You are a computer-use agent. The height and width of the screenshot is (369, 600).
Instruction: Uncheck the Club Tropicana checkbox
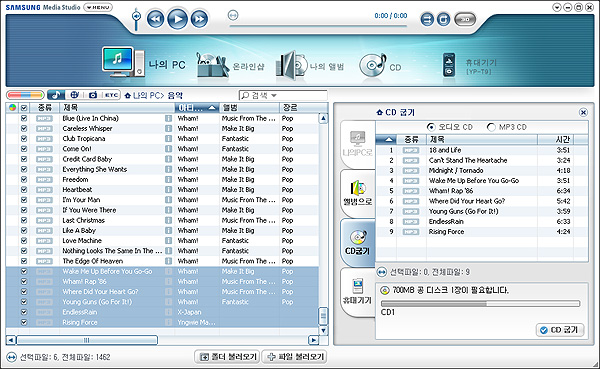point(24,139)
